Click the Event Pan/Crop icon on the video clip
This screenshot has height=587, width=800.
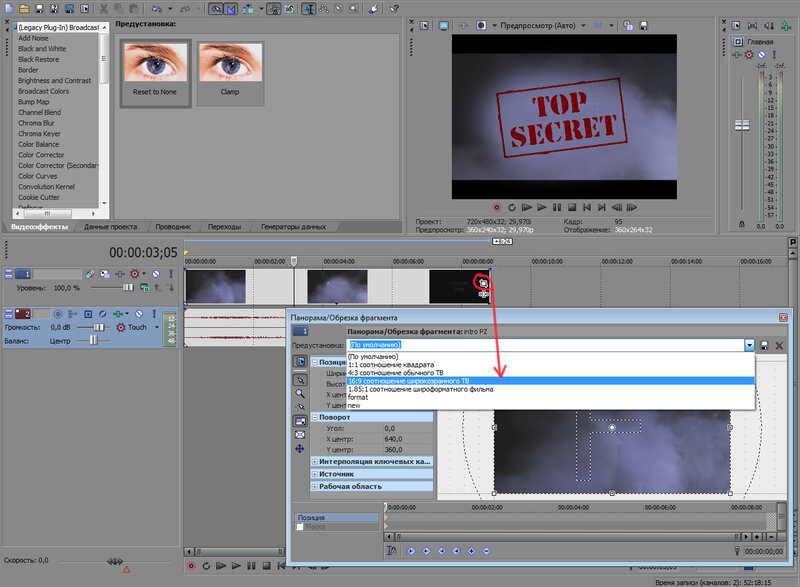click(483, 282)
